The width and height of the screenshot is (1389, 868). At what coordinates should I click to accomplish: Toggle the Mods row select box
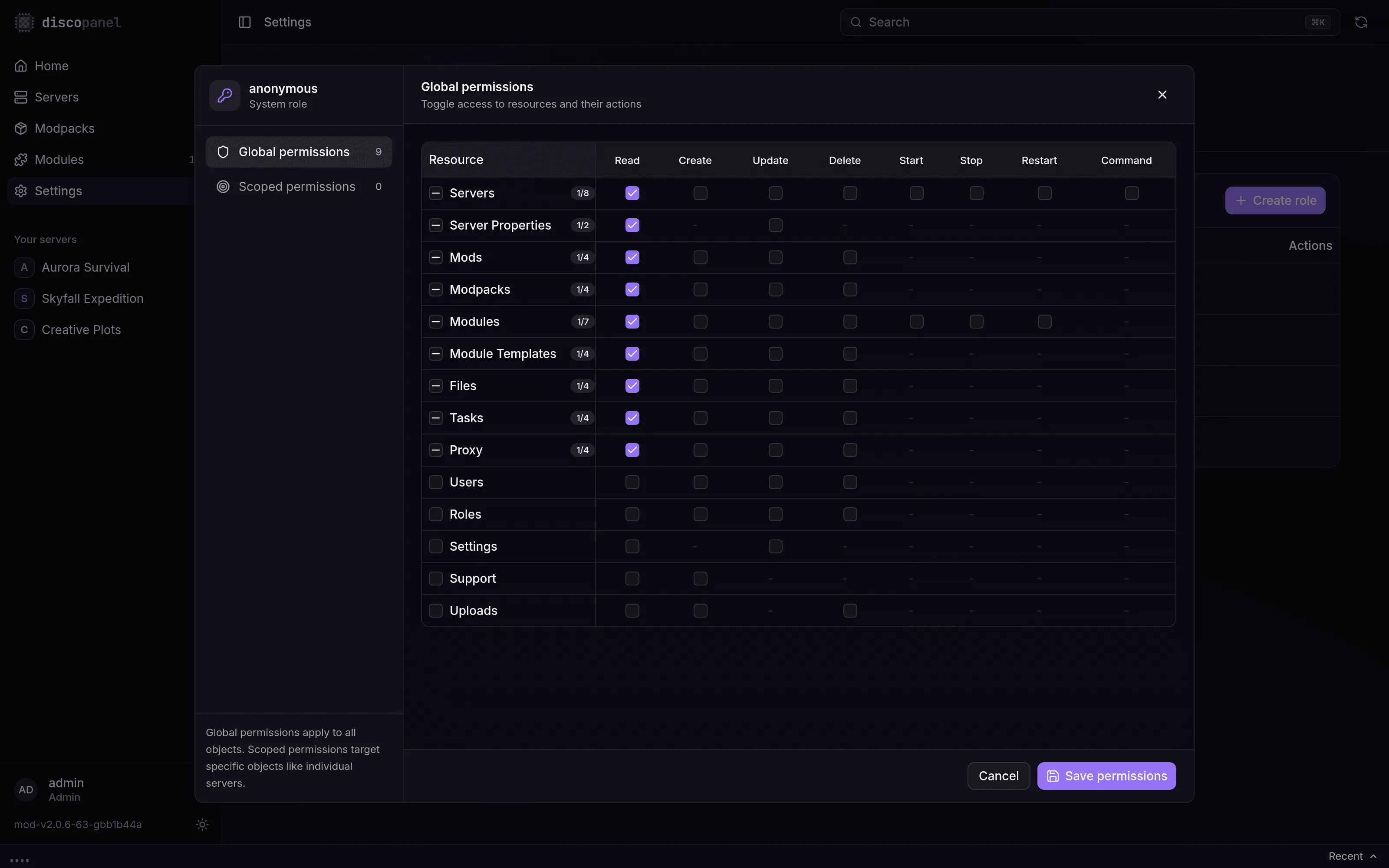[x=436, y=258]
